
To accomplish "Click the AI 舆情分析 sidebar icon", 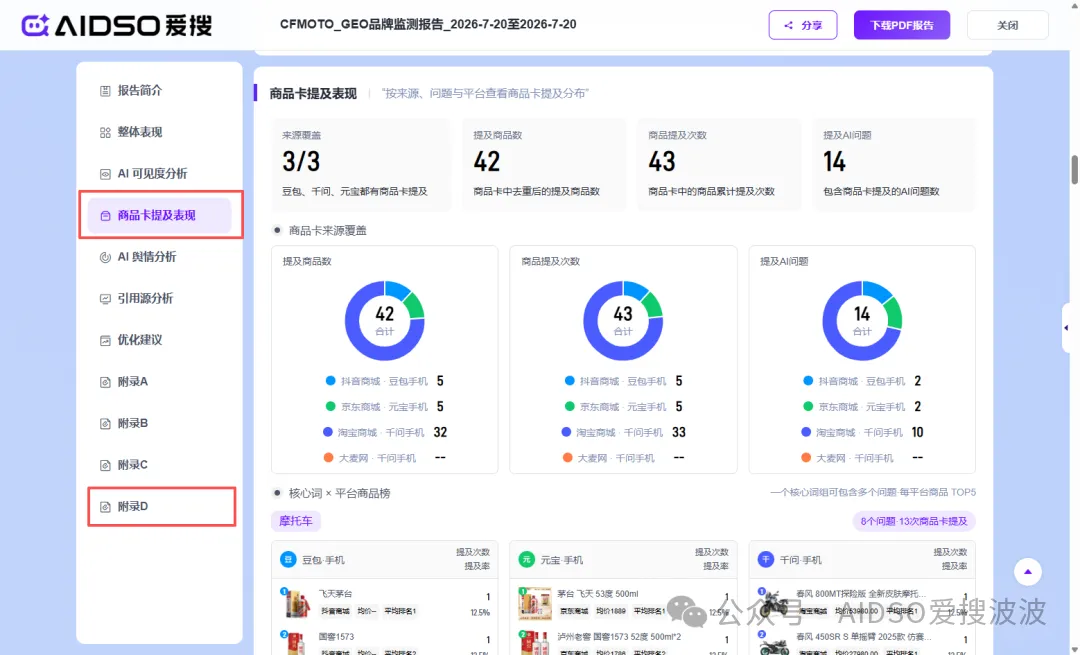I will tap(105, 257).
